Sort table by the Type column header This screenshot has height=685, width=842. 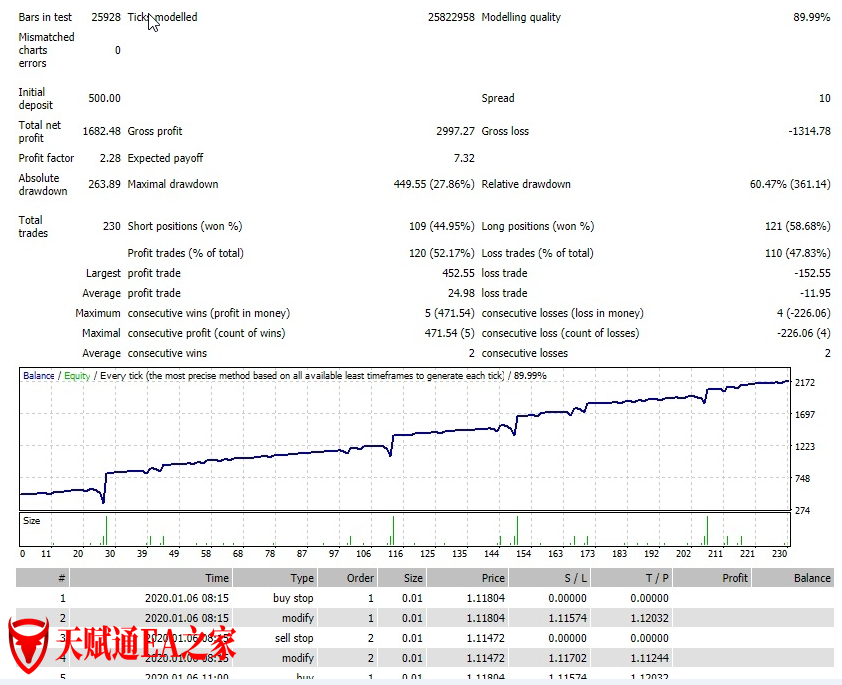302,578
